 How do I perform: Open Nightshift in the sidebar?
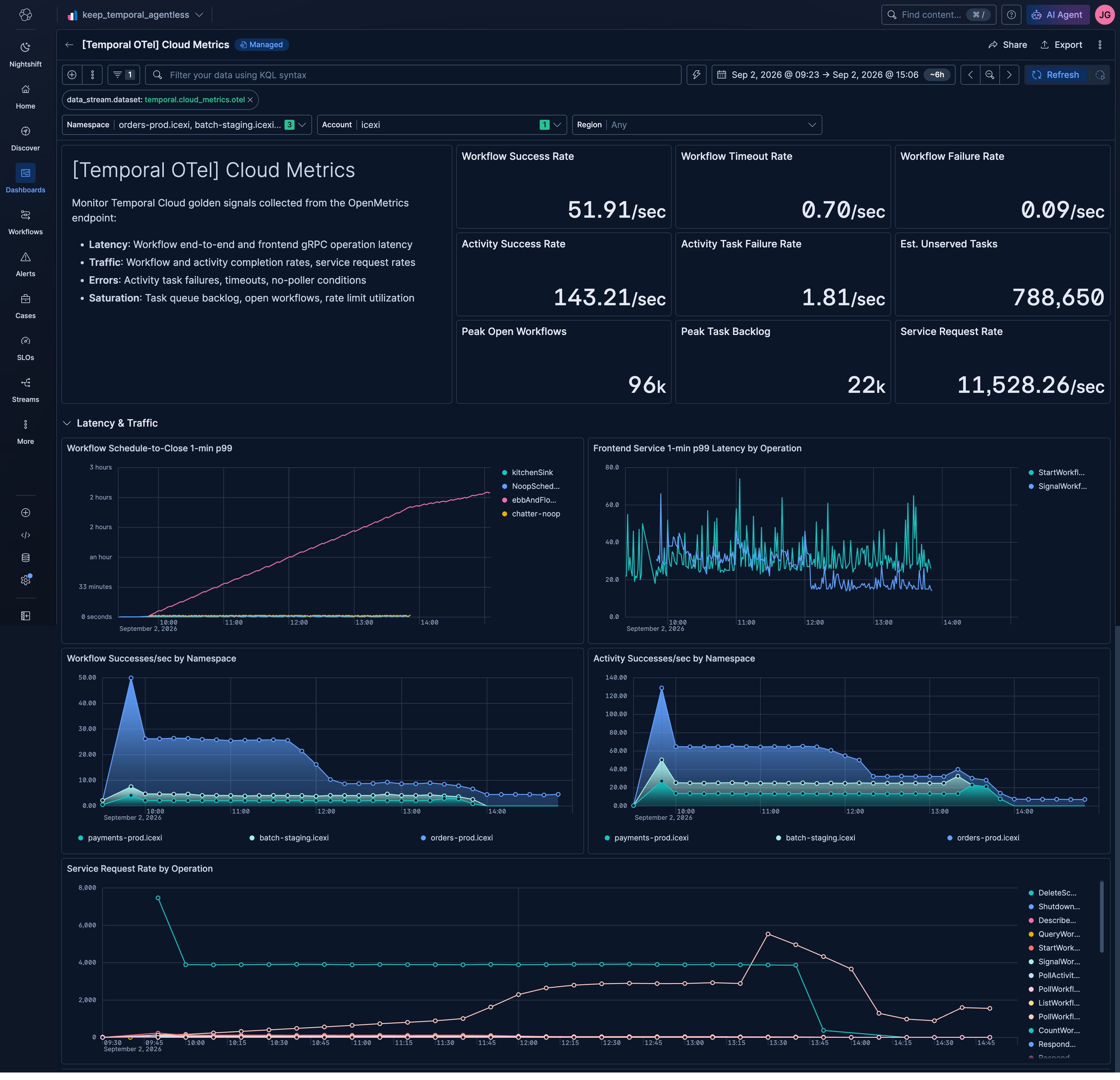[25, 54]
